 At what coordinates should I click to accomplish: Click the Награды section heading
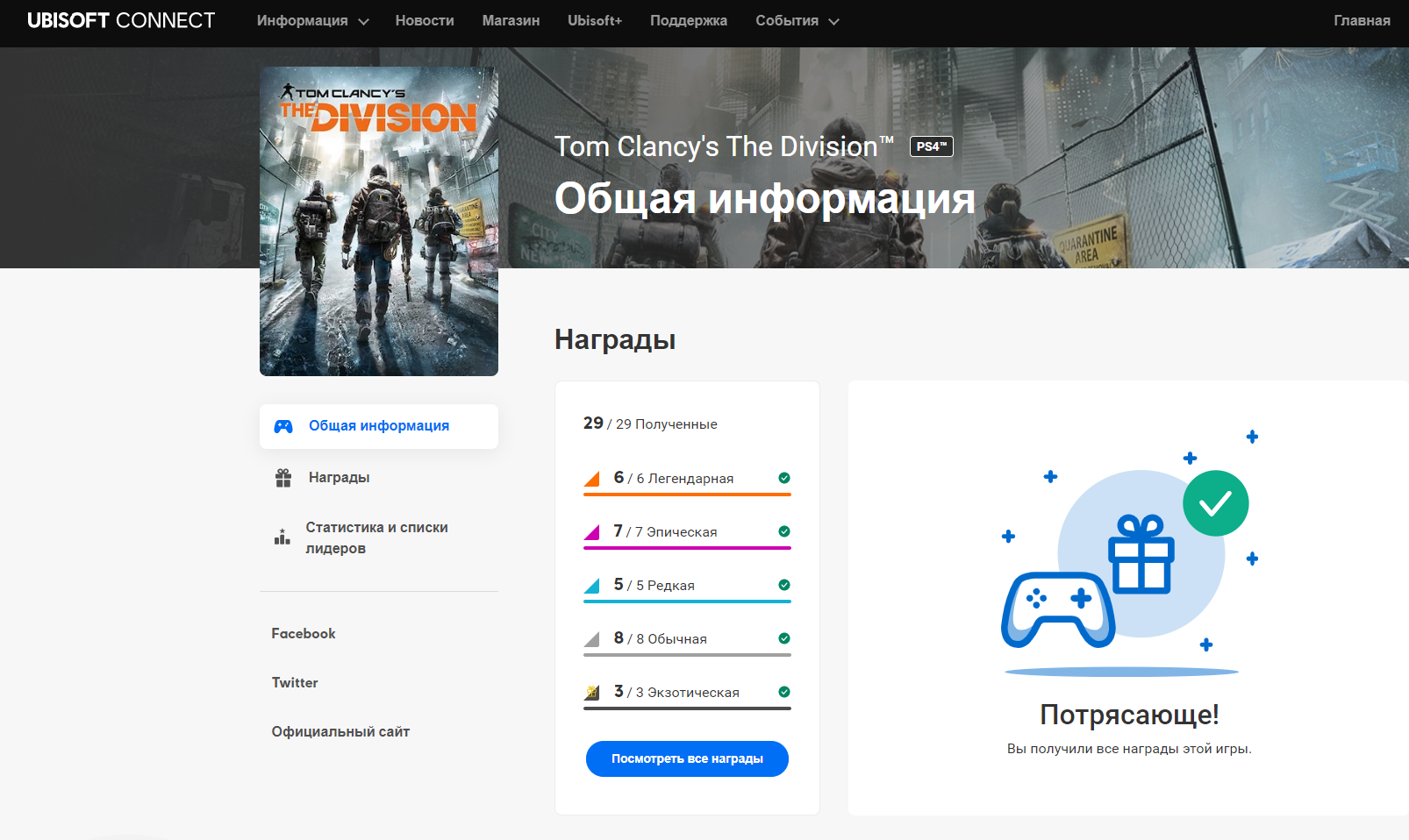point(615,339)
